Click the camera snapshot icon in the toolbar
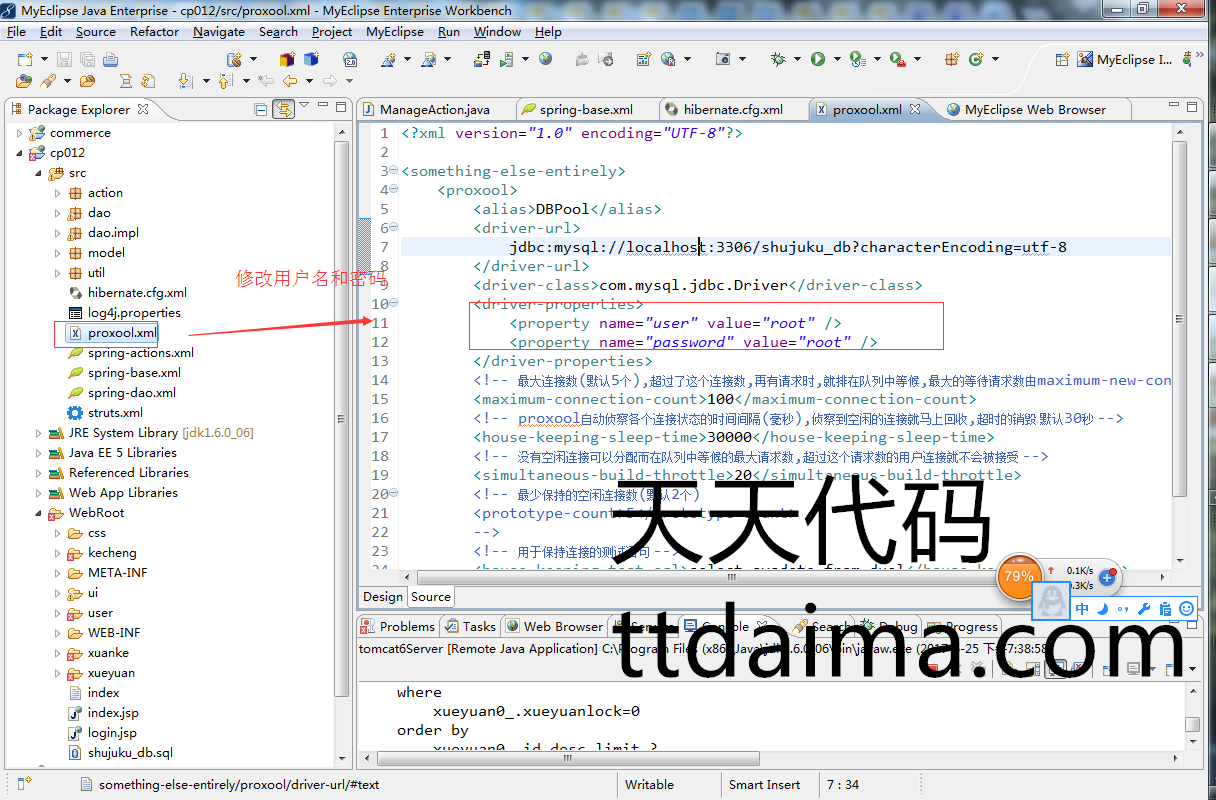Image resolution: width=1216 pixels, height=800 pixels. (723, 60)
